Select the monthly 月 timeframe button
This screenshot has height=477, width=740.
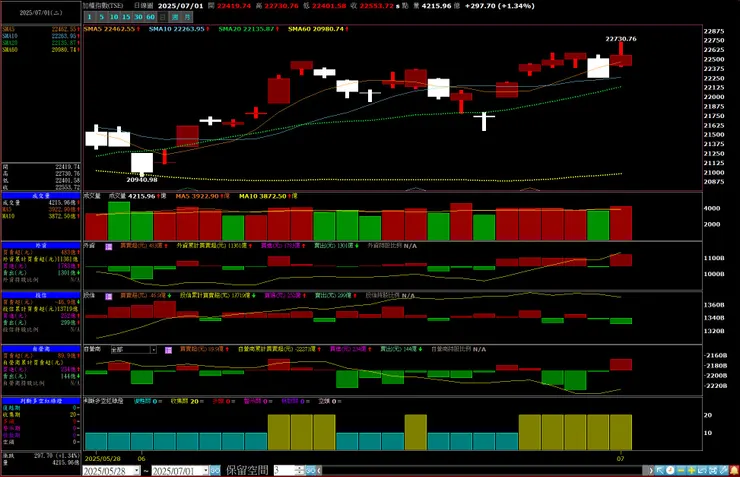pos(187,17)
